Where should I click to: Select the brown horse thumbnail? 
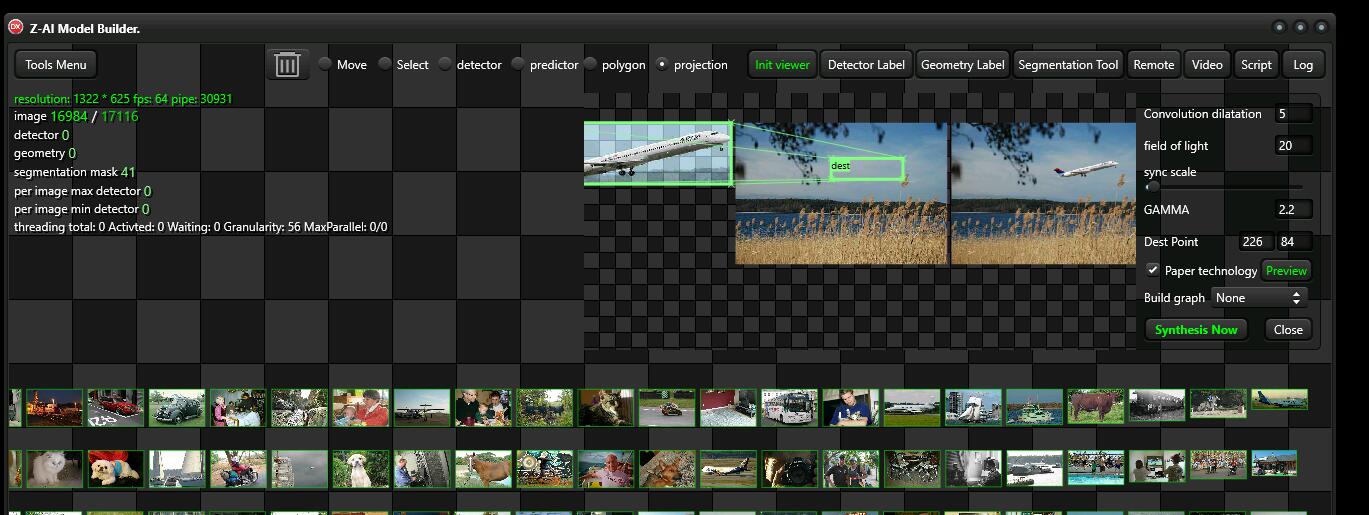pos(483,469)
